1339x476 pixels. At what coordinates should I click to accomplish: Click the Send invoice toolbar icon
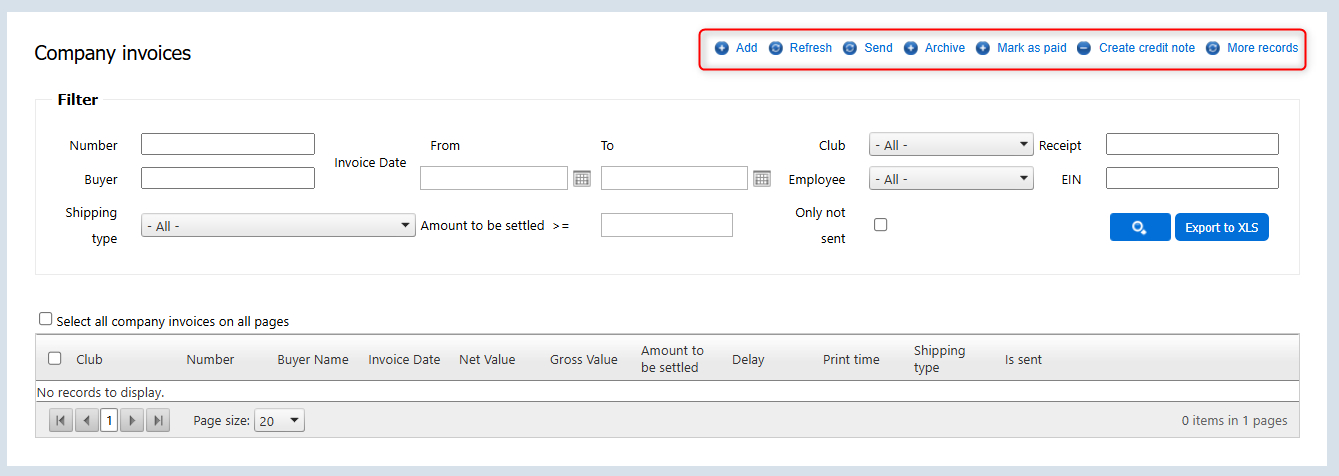[x=850, y=48]
